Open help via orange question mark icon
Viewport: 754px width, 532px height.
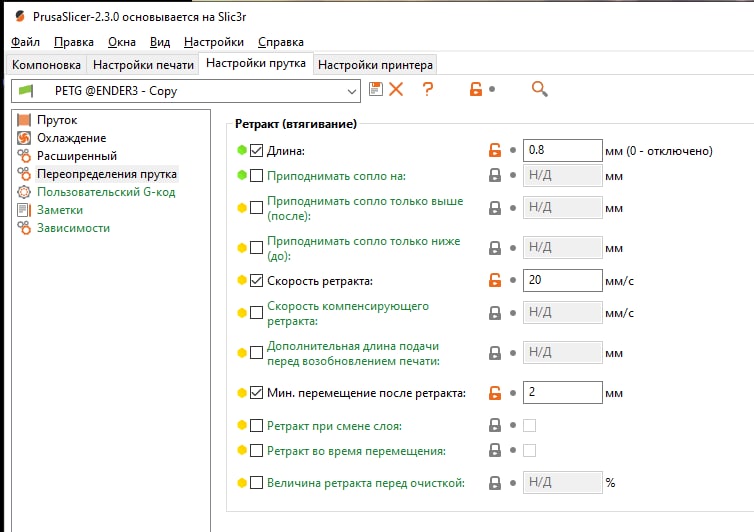427,89
